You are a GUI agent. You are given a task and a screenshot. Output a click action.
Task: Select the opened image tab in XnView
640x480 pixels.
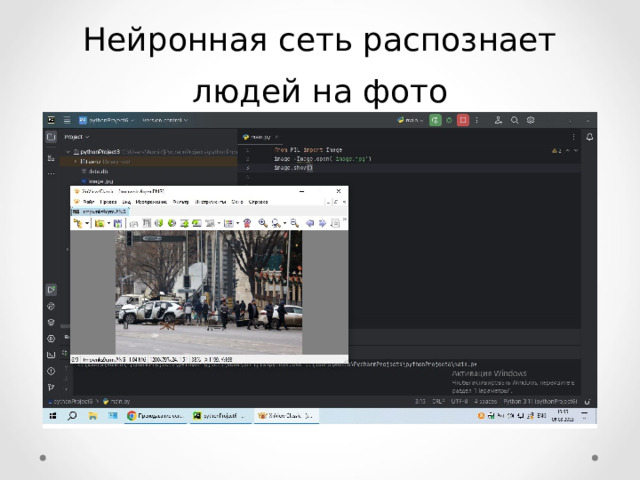100,211
